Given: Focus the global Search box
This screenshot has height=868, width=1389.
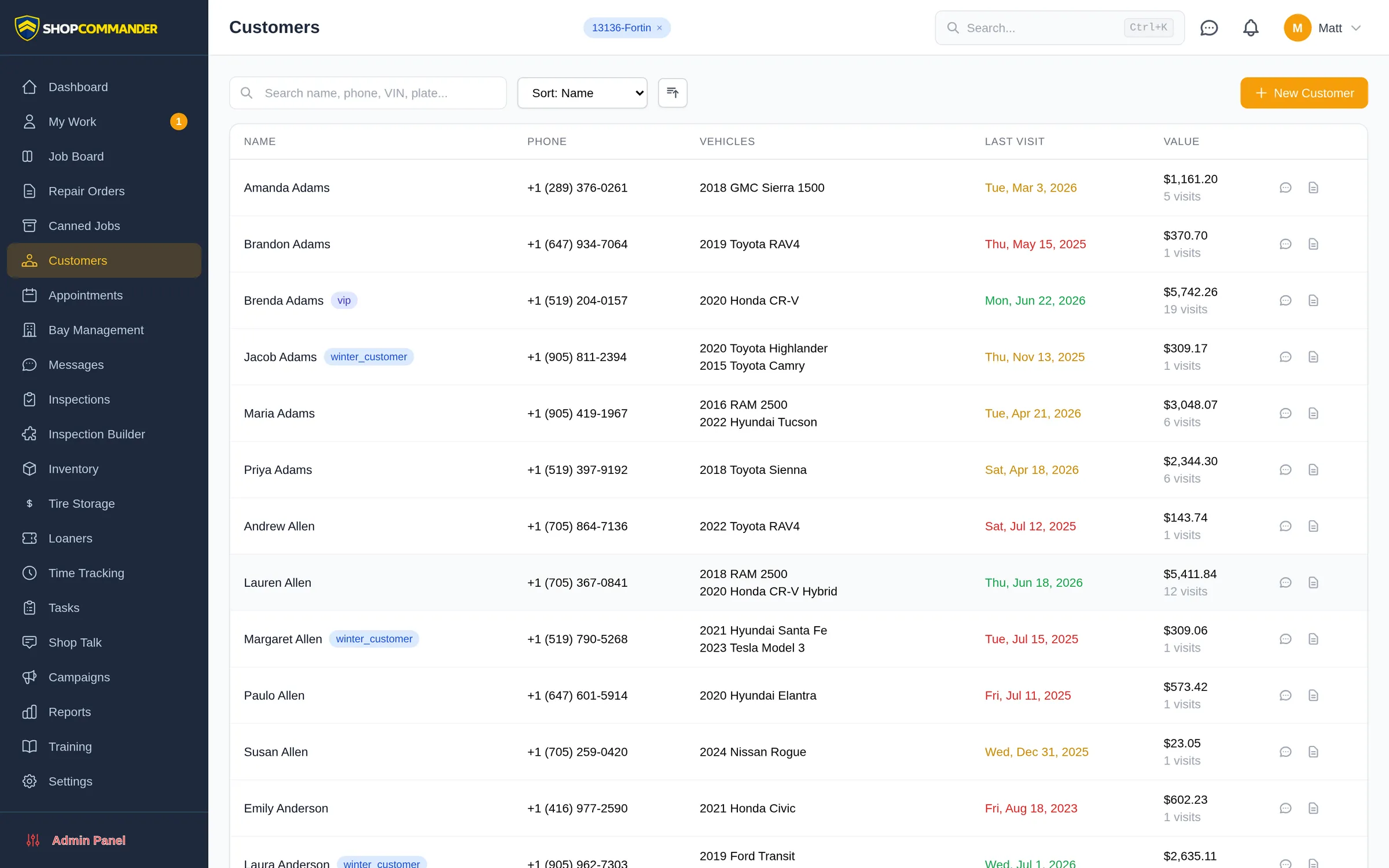Looking at the screenshot, I should (1060, 28).
